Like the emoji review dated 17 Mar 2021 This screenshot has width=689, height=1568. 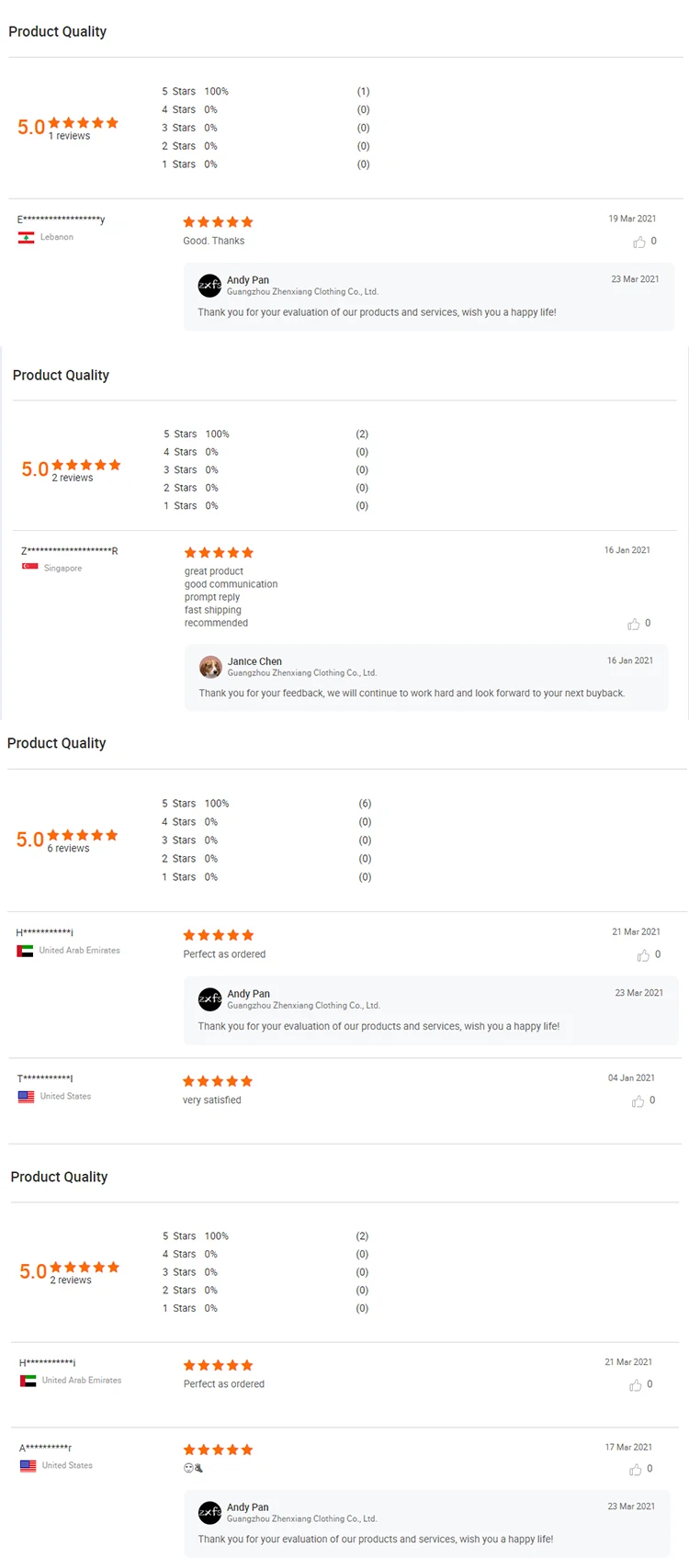pyautogui.click(x=636, y=1470)
